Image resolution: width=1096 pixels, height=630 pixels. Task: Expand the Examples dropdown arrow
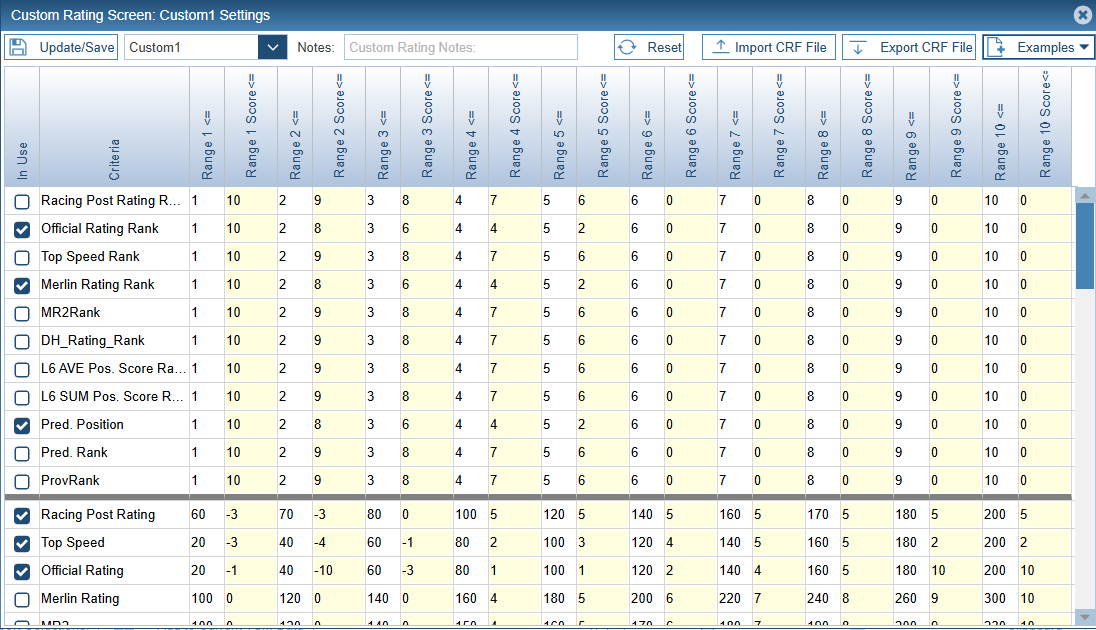pos(1084,47)
